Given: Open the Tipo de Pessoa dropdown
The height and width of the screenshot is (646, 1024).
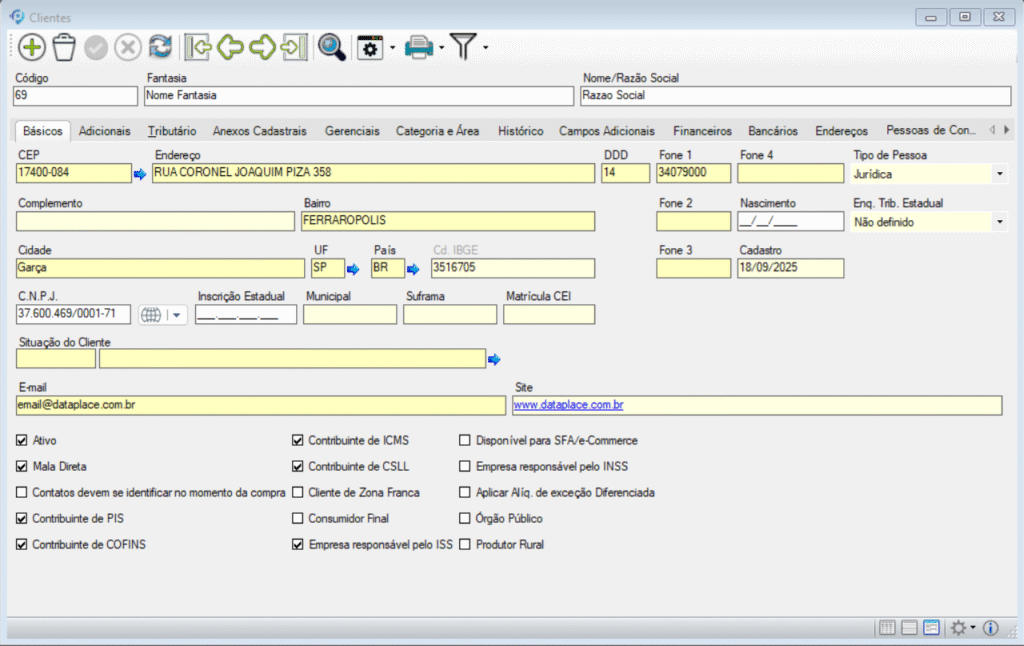Looking at the screenshot, I should point(999,174).
